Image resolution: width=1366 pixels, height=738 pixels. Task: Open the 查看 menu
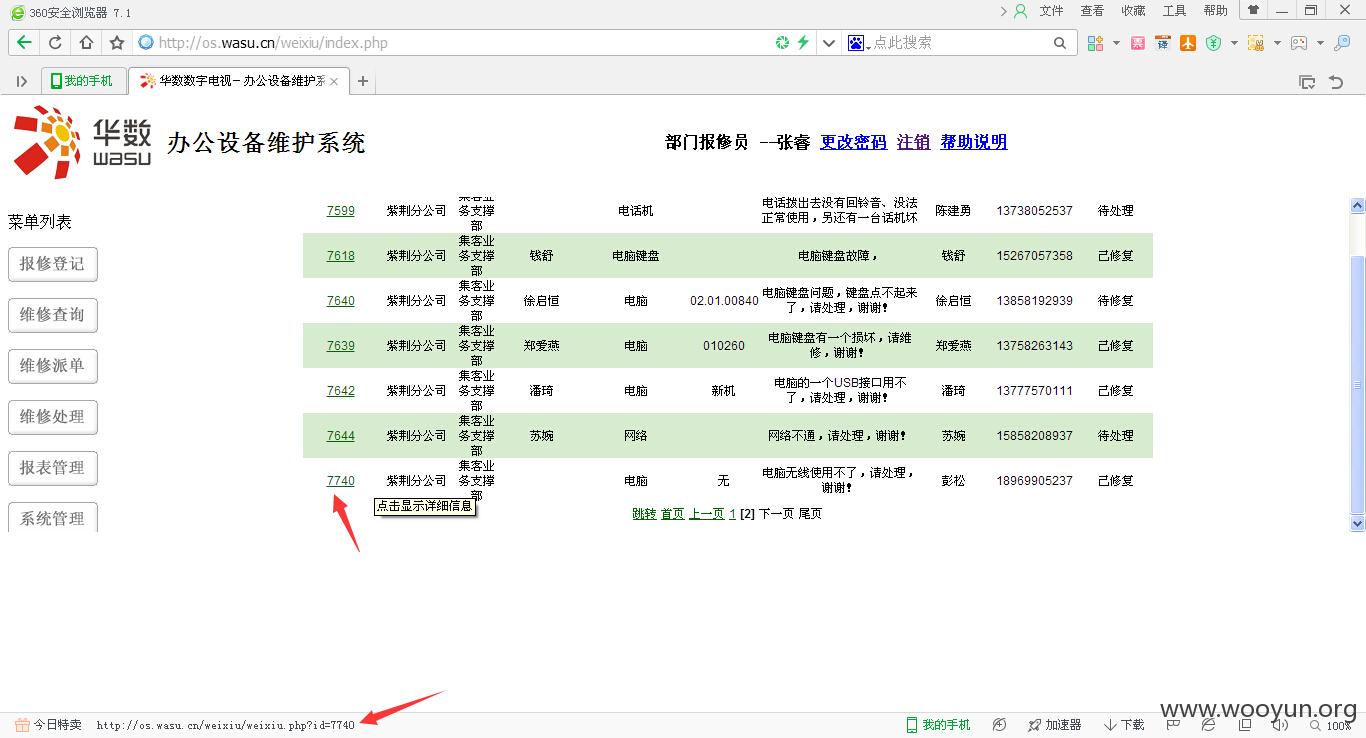click(x=1092, y=11)
